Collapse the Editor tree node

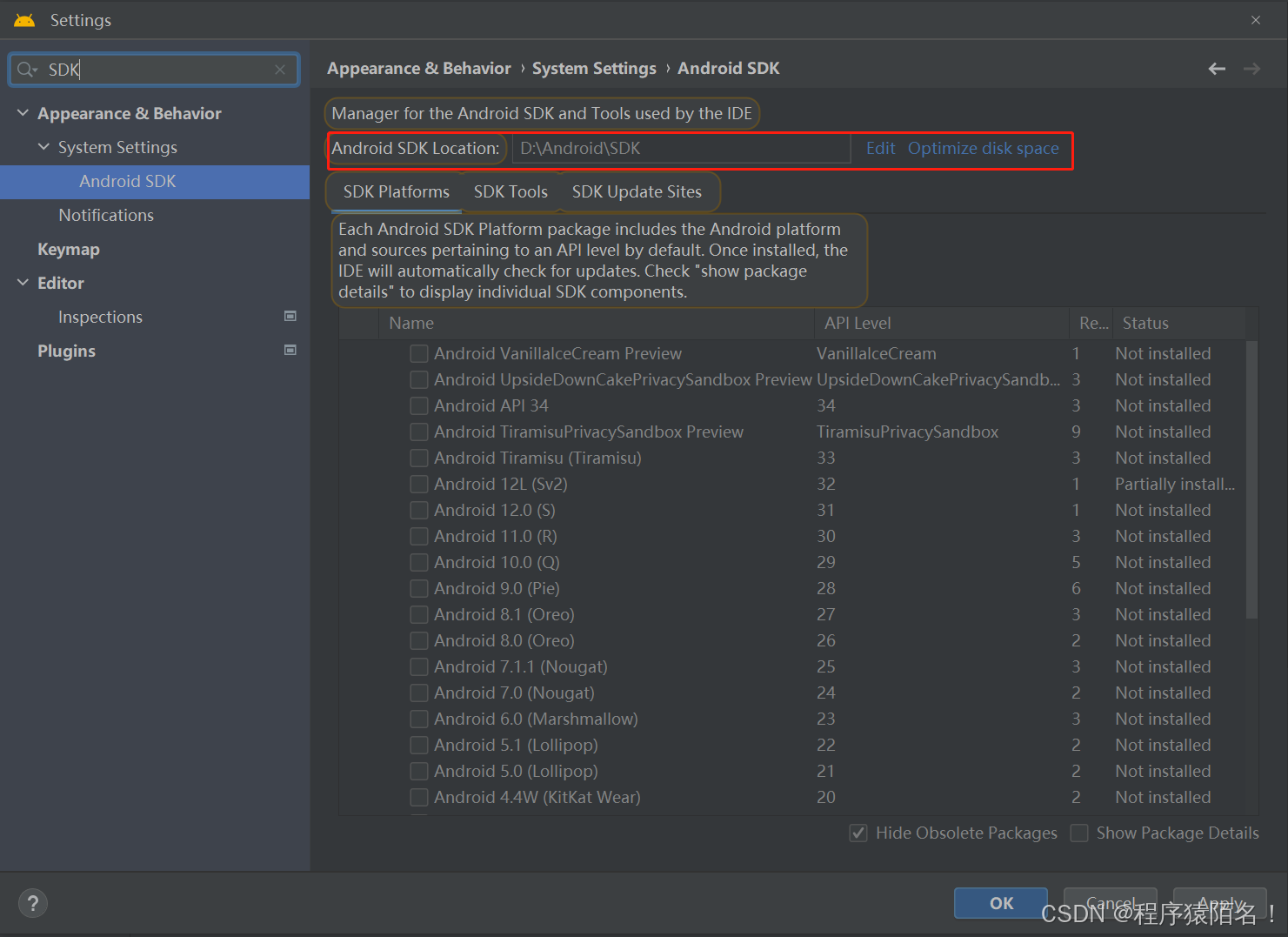coord(23,283)
